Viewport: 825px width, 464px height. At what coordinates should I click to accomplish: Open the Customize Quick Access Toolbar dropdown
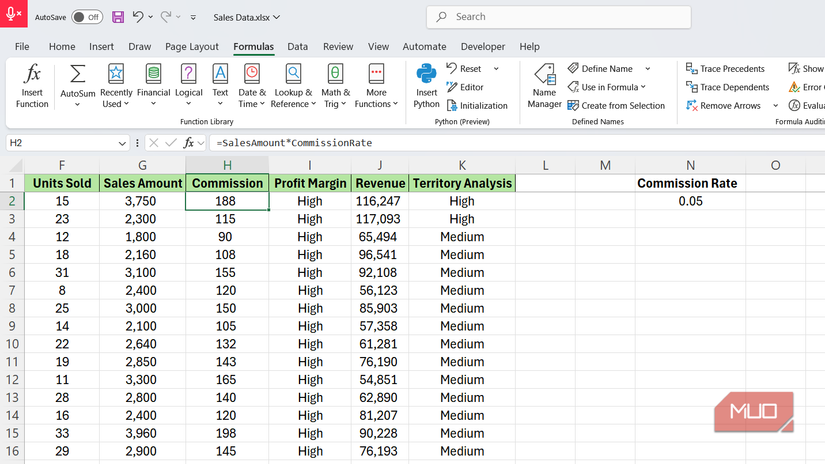point(193,17)
